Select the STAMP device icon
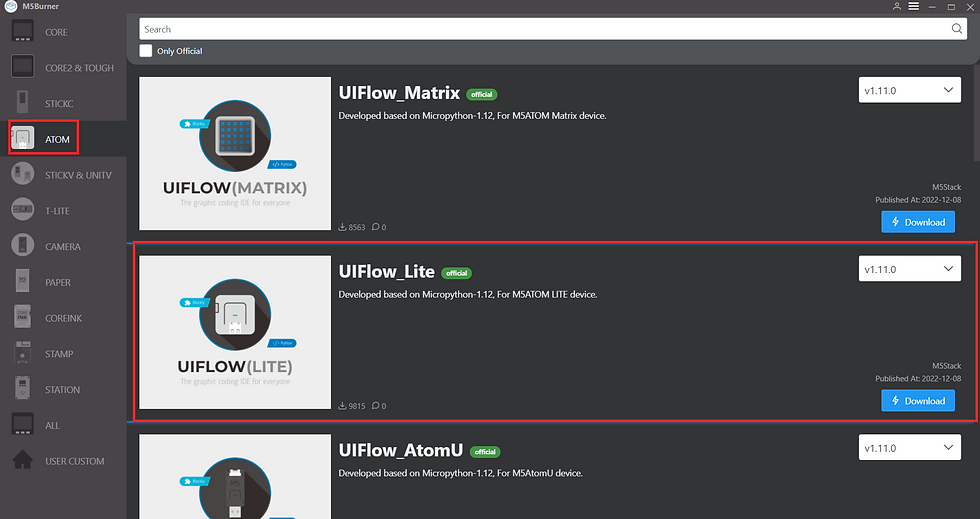 pyautogui.click(x=22, y=353)
